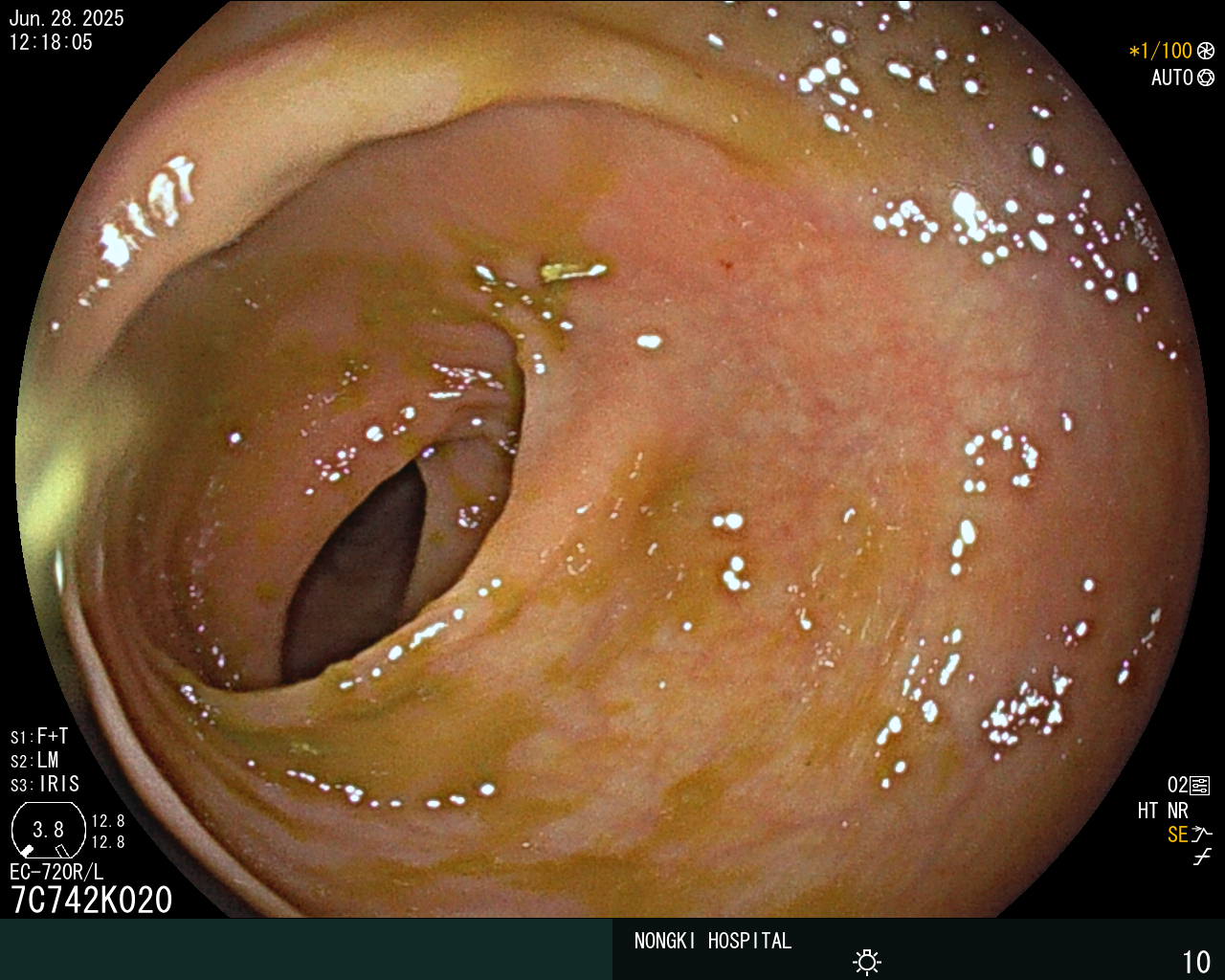Click the NONGKI HOSPITAL label
The image size is (1225, 980).
pyautogui.click(x=713, y=941)
